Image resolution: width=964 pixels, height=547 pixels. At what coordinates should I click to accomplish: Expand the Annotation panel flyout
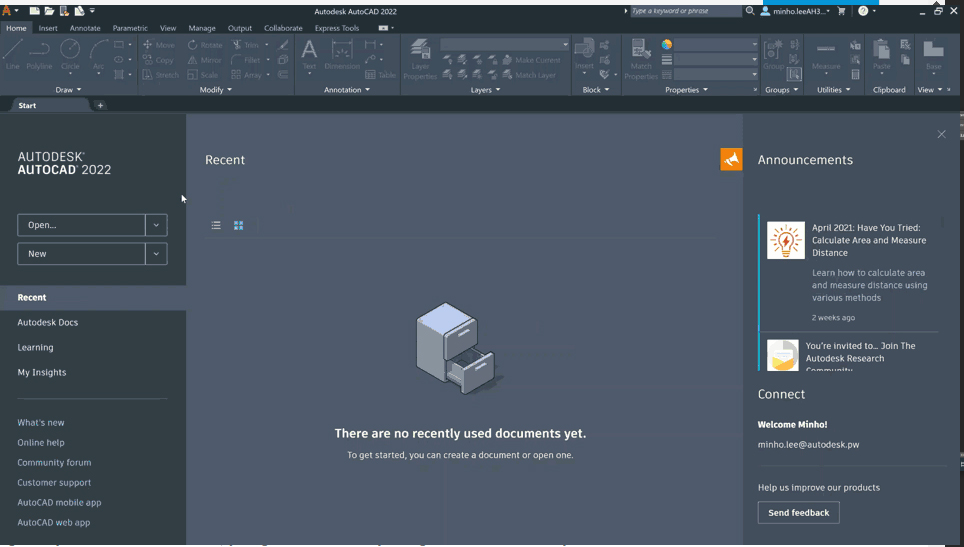click(347, 90)
